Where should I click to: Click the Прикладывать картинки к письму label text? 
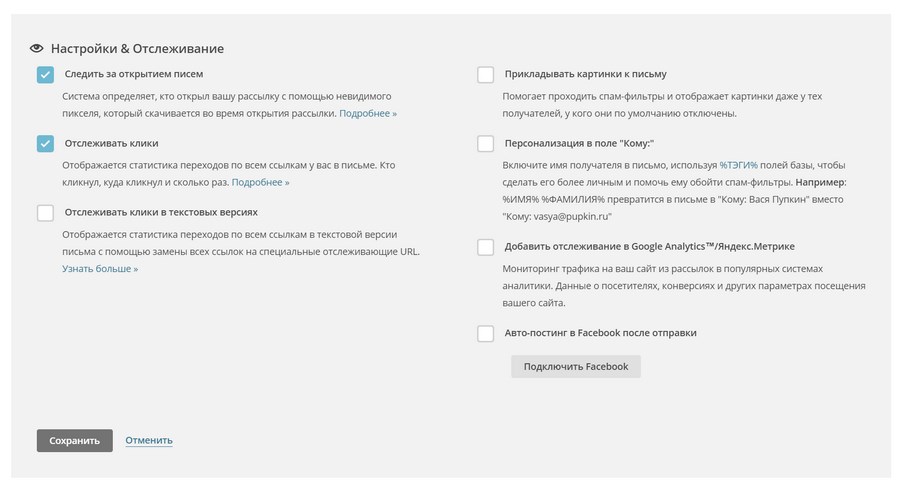click(585, 74)
